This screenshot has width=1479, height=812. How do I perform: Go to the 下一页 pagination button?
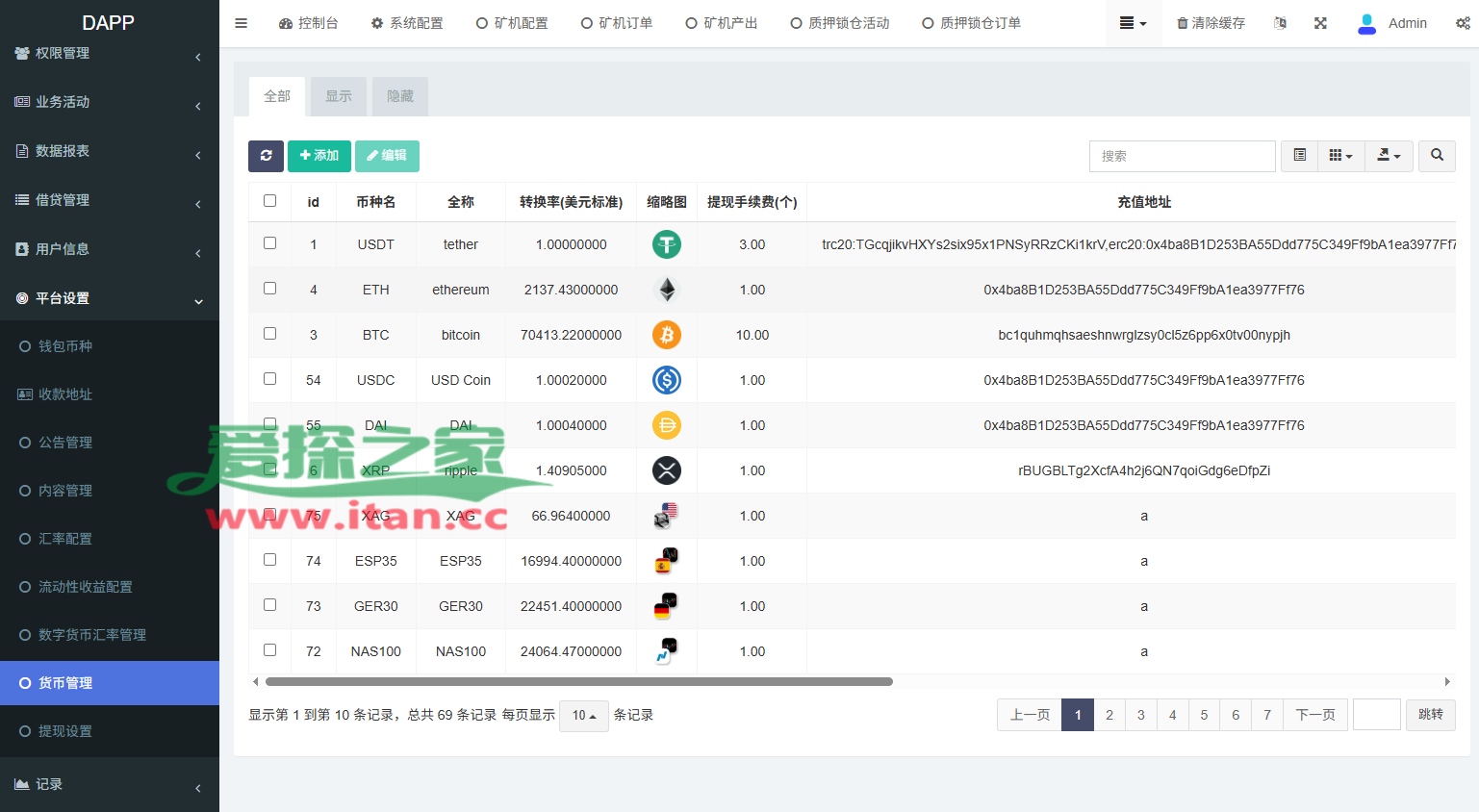(1315, 715)
